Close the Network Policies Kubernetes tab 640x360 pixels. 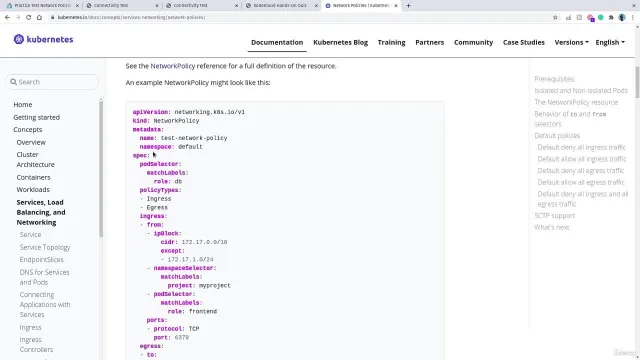pos(396,6)
